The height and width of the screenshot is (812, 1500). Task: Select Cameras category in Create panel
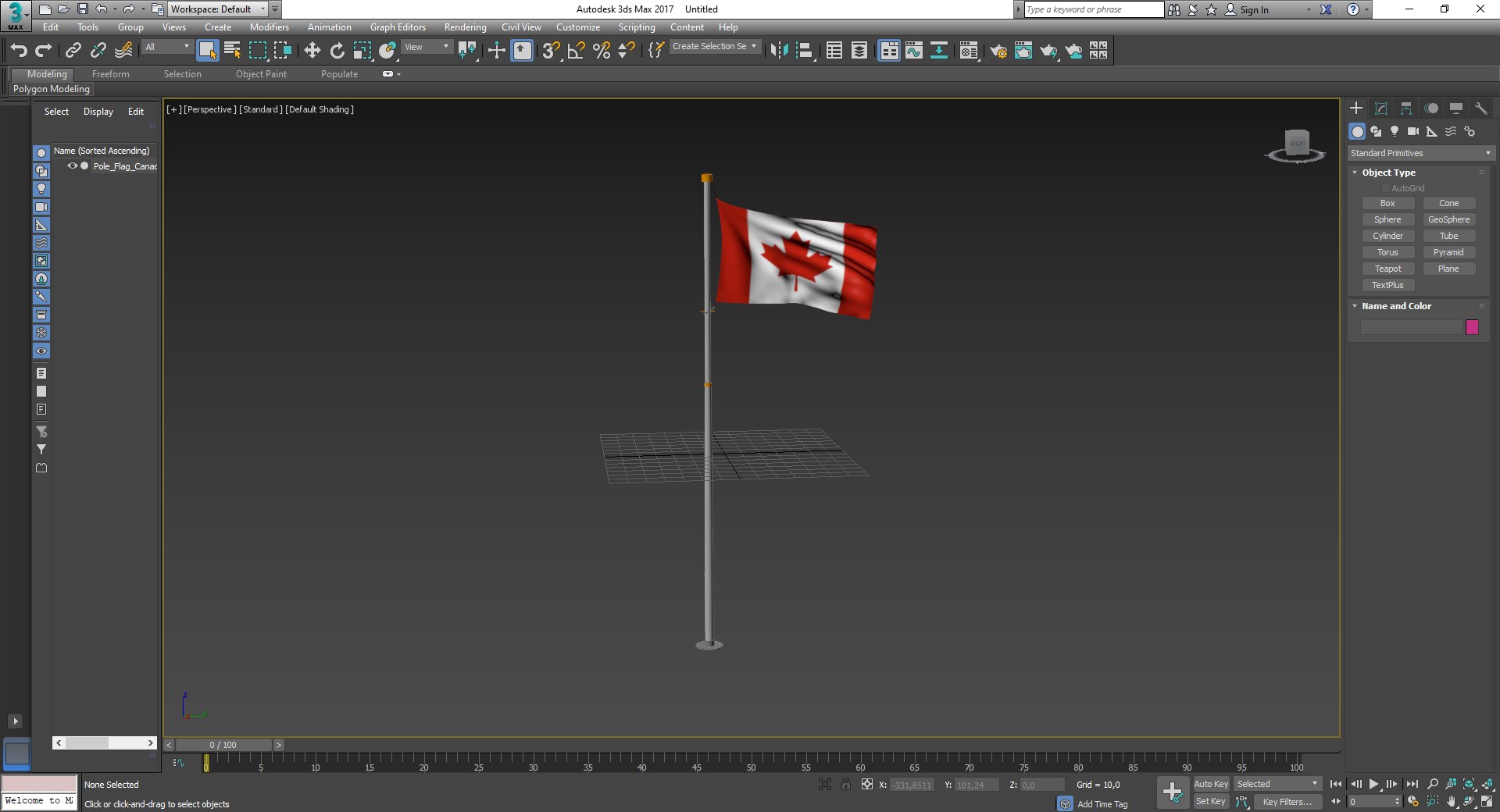(x=1412, y=131)
